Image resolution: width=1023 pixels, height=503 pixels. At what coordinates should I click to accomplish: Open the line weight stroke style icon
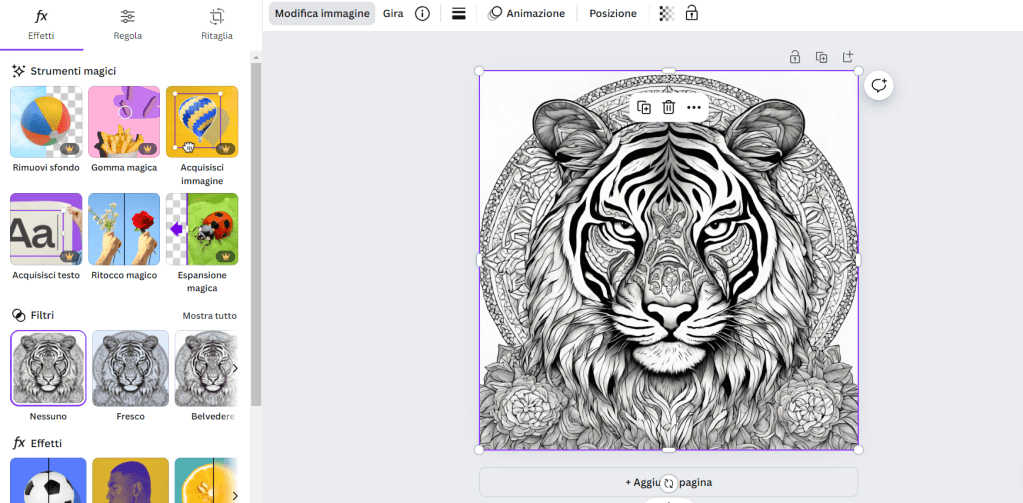tap(459, 14)
